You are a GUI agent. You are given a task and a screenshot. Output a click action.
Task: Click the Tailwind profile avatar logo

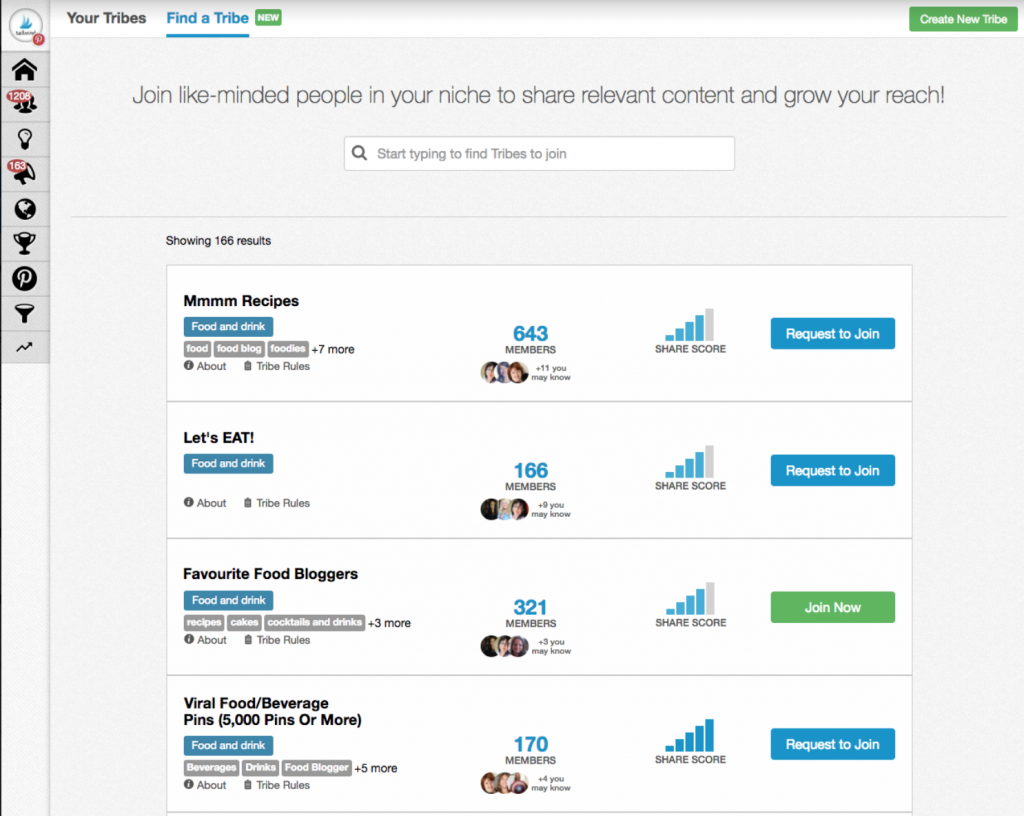tap(26, 26)
